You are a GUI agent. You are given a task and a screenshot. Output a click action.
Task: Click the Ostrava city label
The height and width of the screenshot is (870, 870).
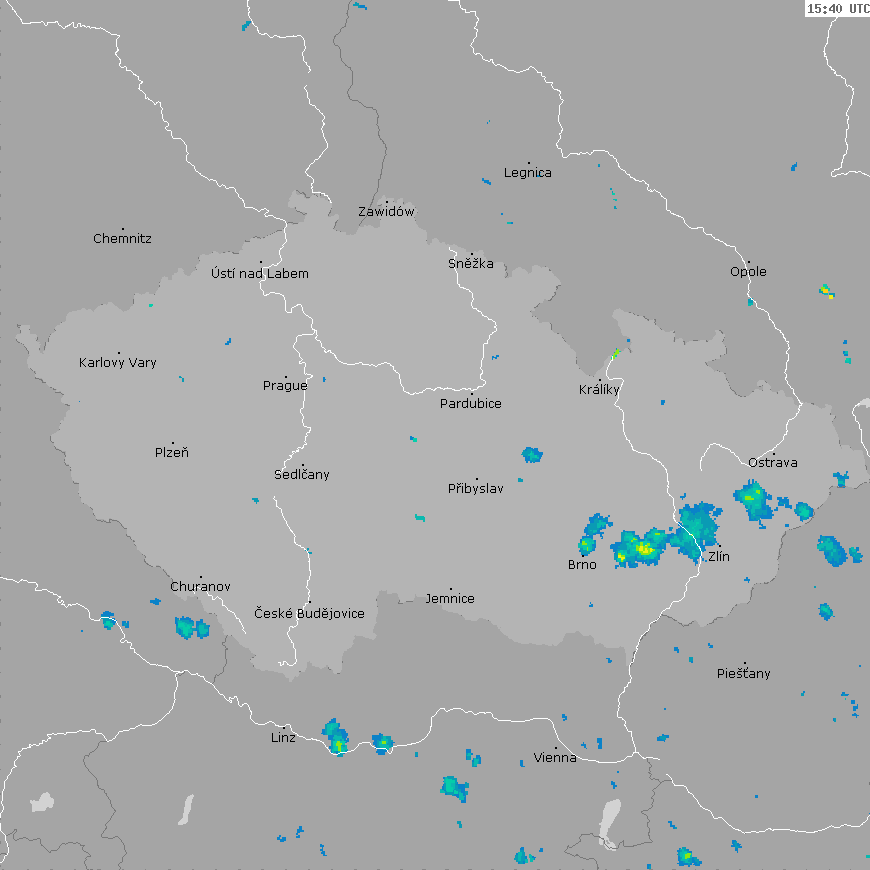773,463
